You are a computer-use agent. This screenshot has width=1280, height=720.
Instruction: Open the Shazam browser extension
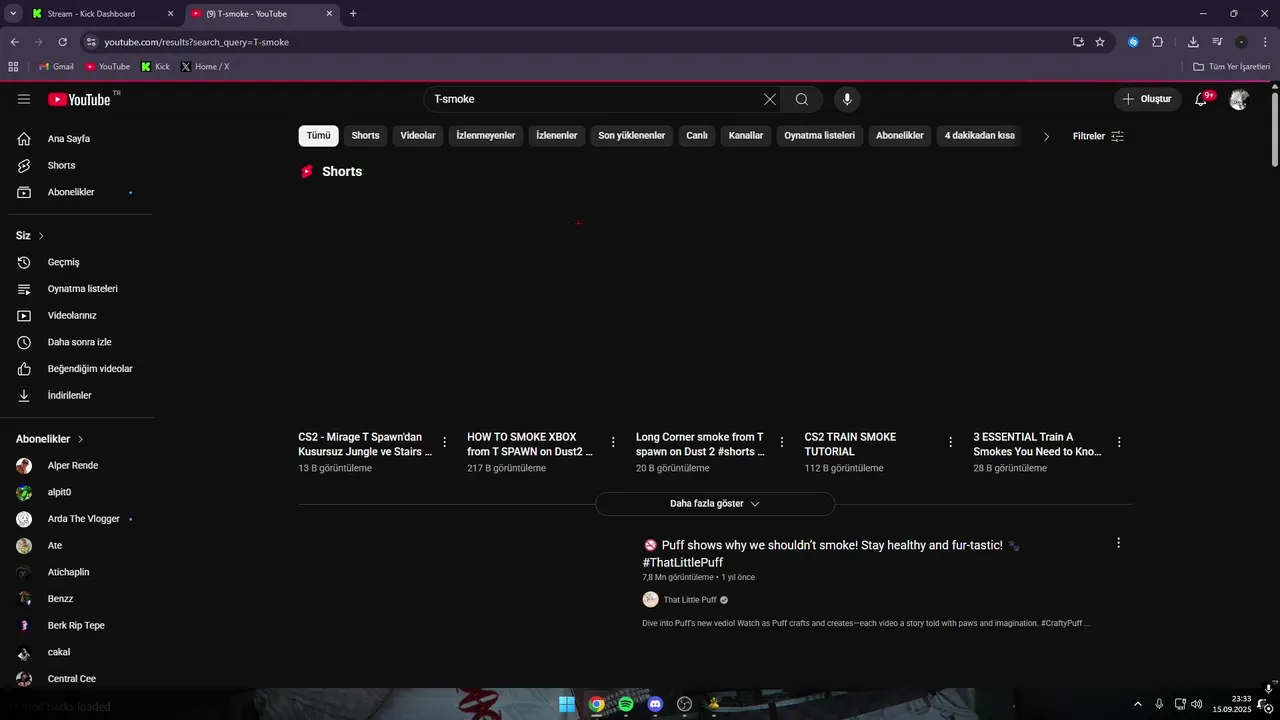point(1133,42)
